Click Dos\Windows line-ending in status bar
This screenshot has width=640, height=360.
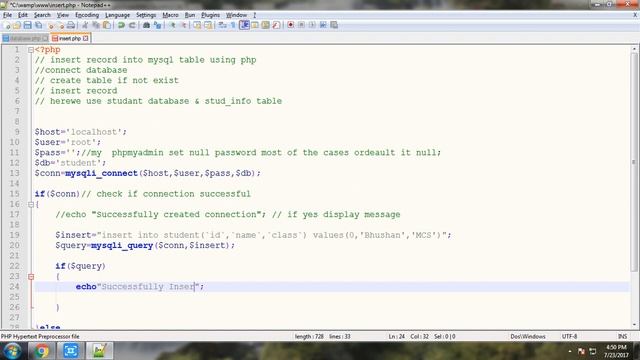(528, 336)
